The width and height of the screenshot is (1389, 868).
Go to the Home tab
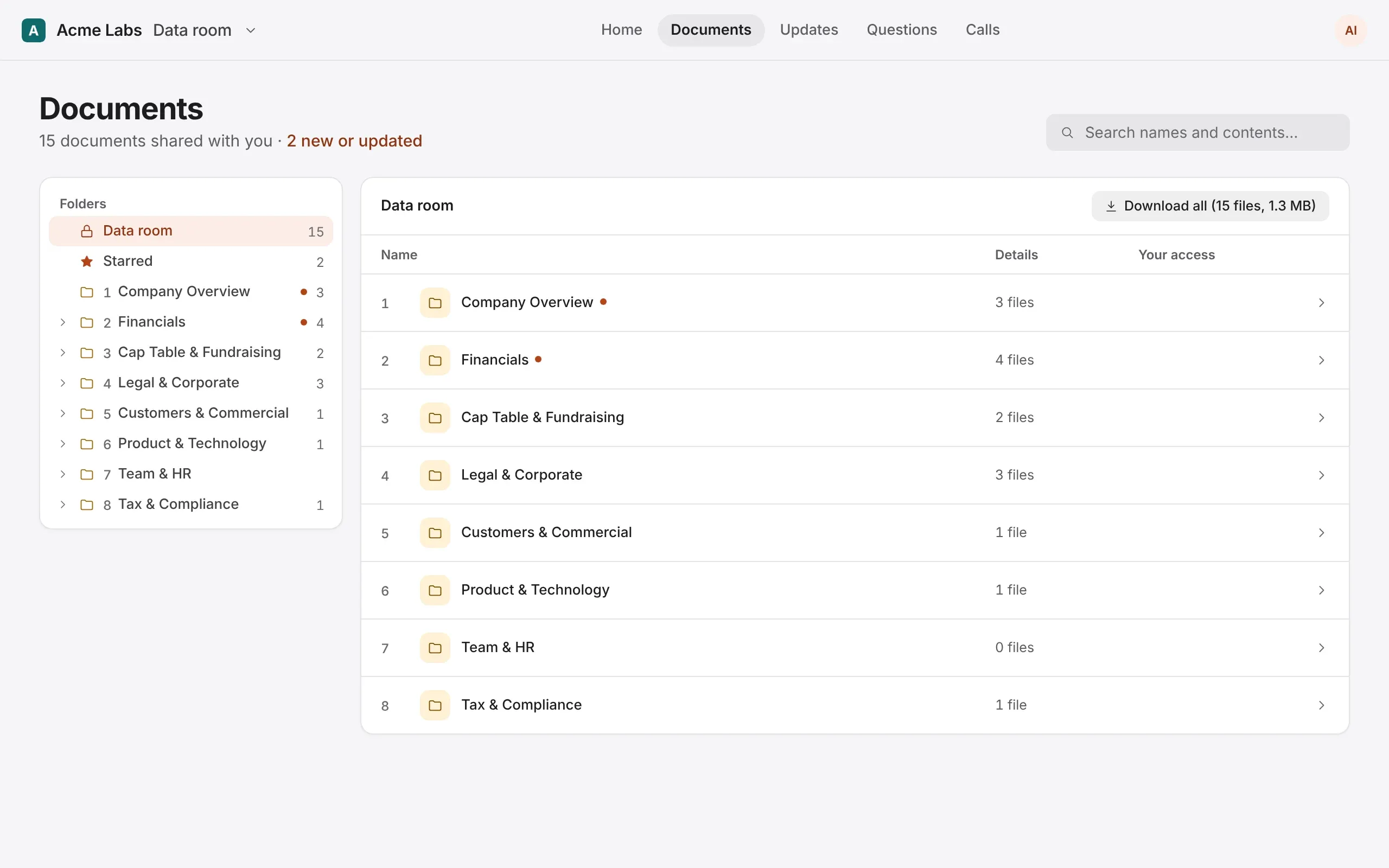click(x=622, y=30)
